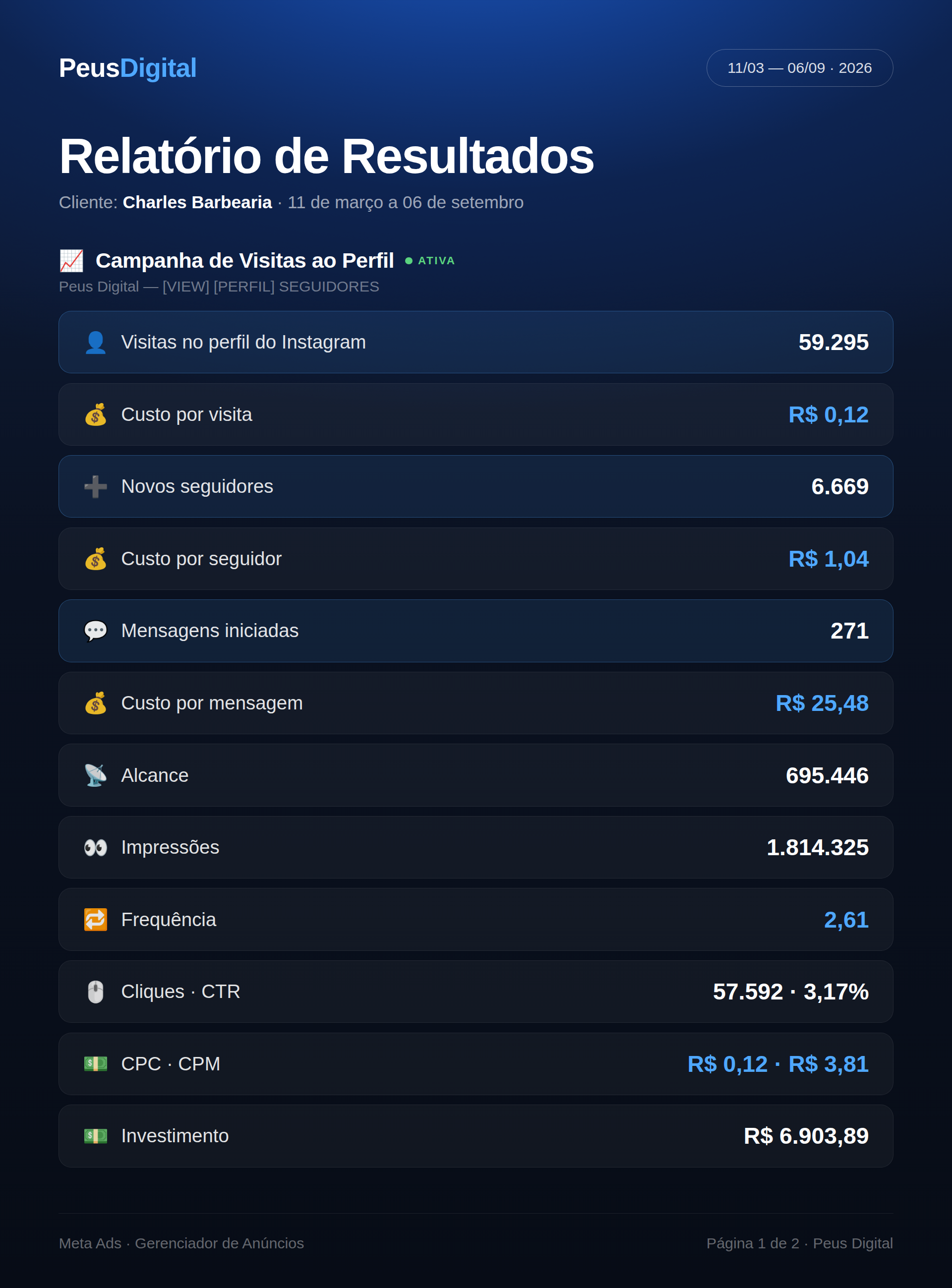Image resolution: width=952 pixels, height=1288 pixels.
Task: Click the Mensagens iniciadas value 271
Action: point(849,631)
